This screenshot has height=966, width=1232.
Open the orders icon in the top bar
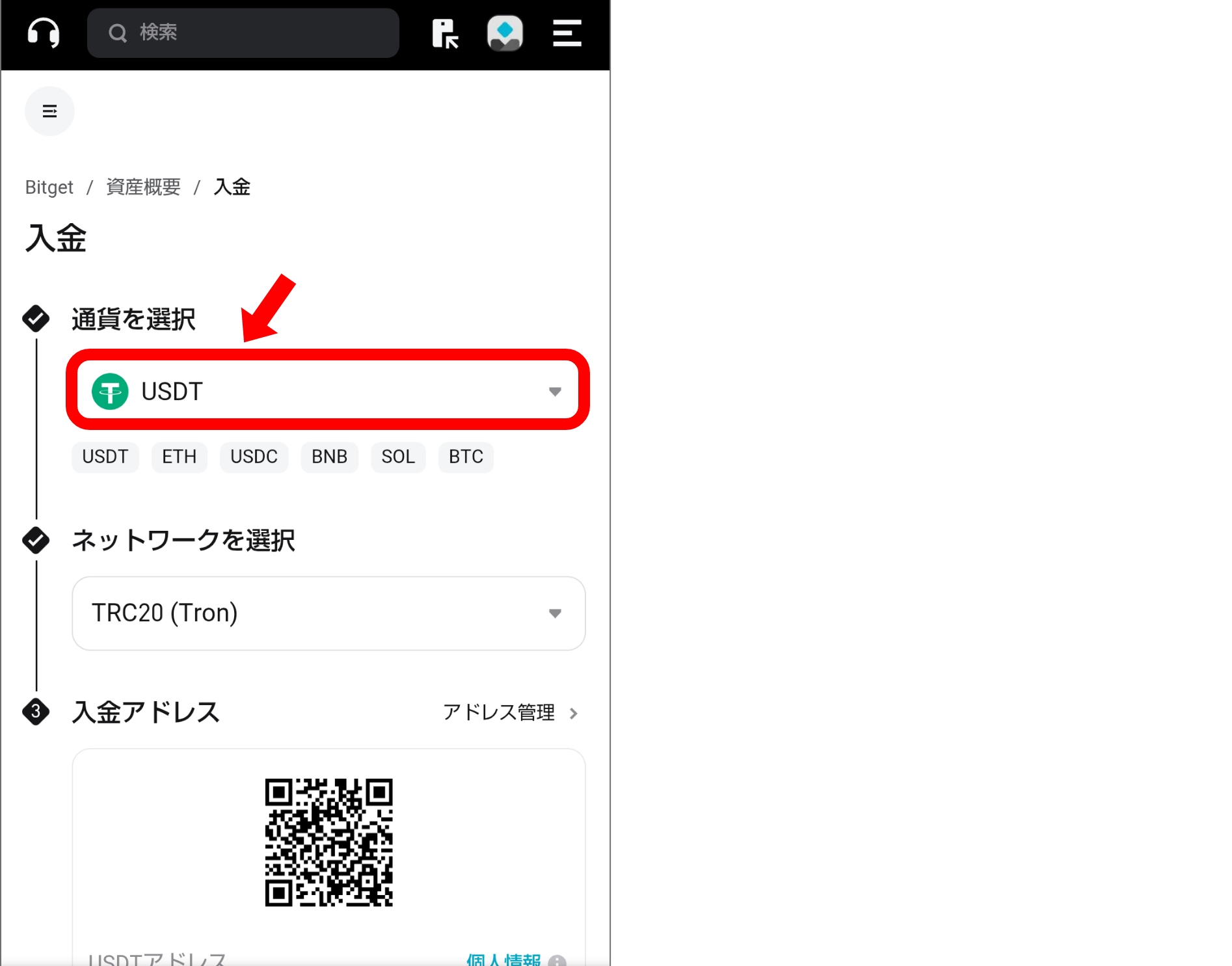click(x=446, y=34)
